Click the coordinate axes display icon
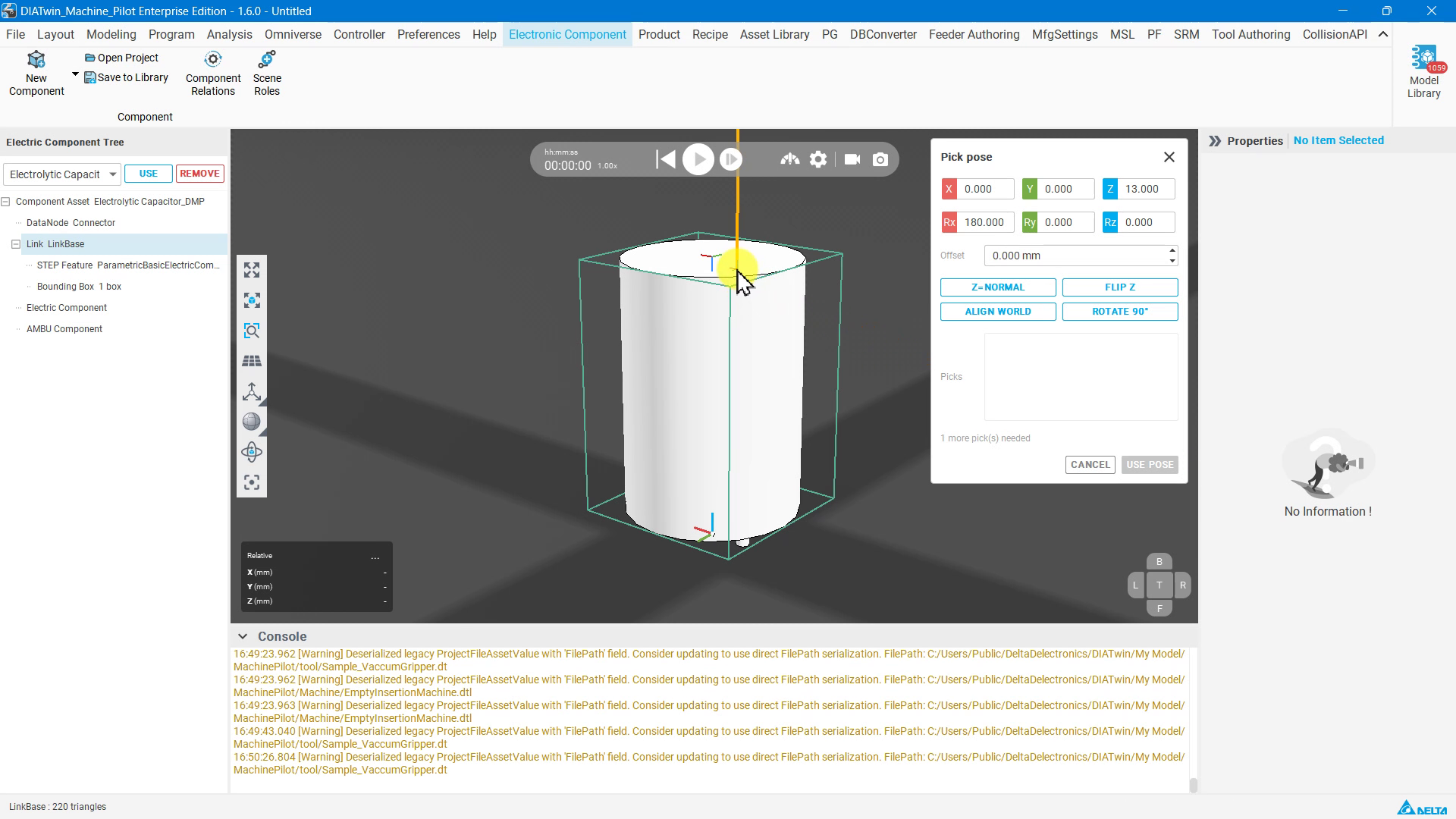The image size is (1456, 819). tap(252, 392)
